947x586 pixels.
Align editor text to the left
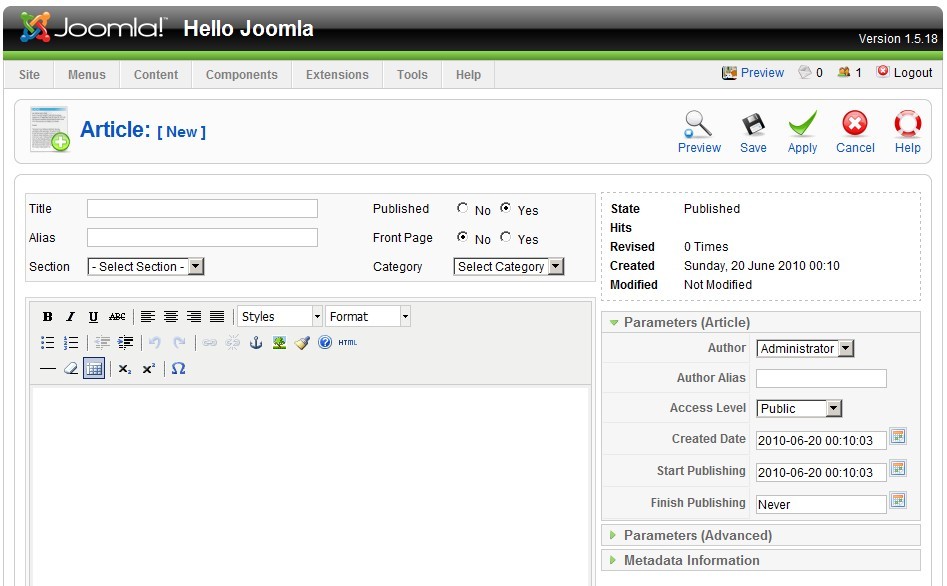coord(148,317)
